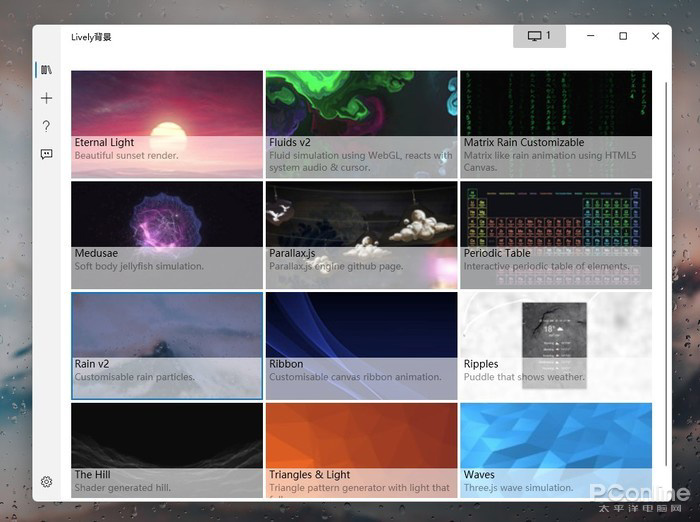Pick The Hill wallpaper tile
The width and height of the screenshot is (700, 522).
(x=167, y=450)
